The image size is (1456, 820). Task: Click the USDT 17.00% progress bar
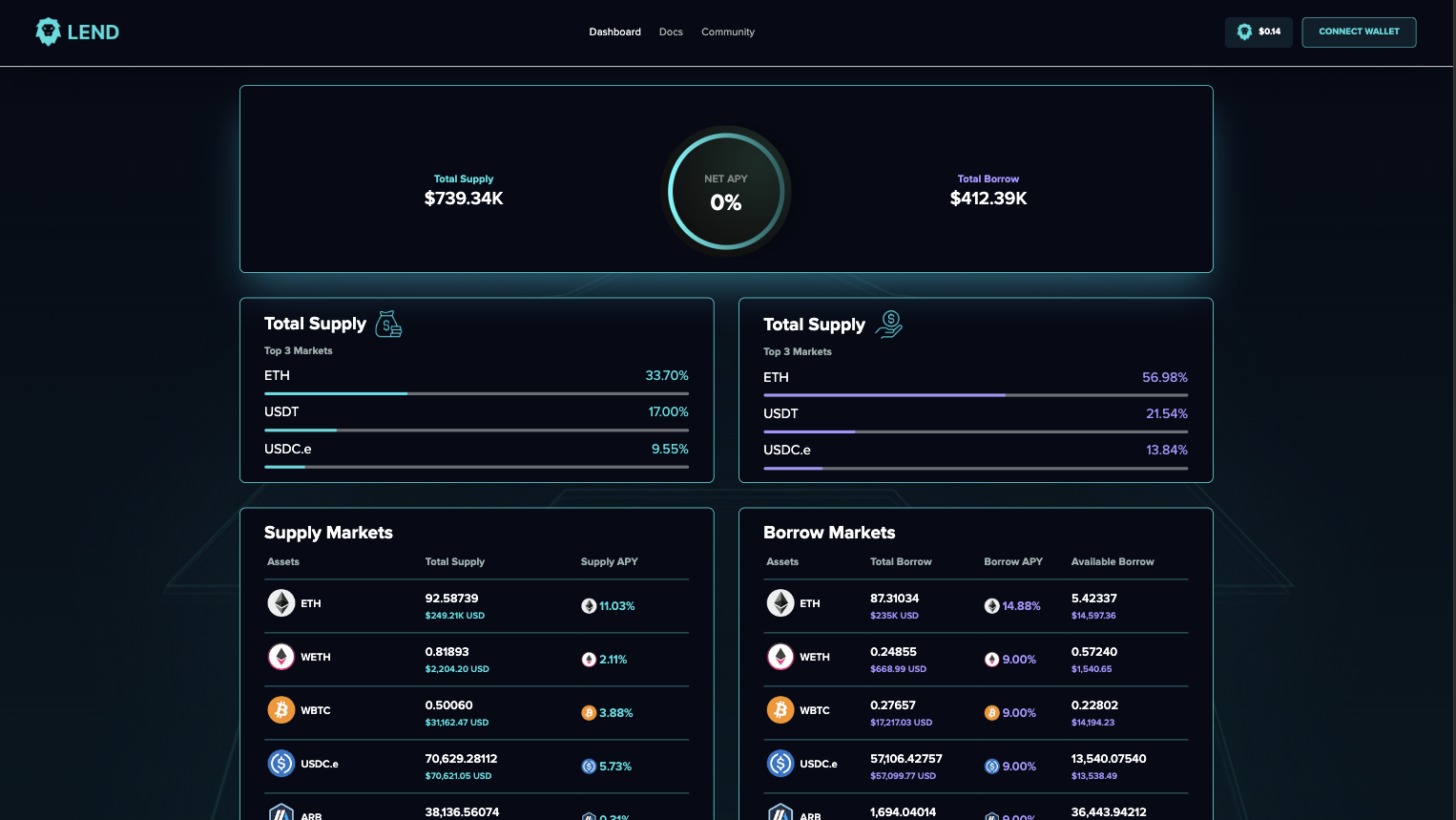pos(476,431)
